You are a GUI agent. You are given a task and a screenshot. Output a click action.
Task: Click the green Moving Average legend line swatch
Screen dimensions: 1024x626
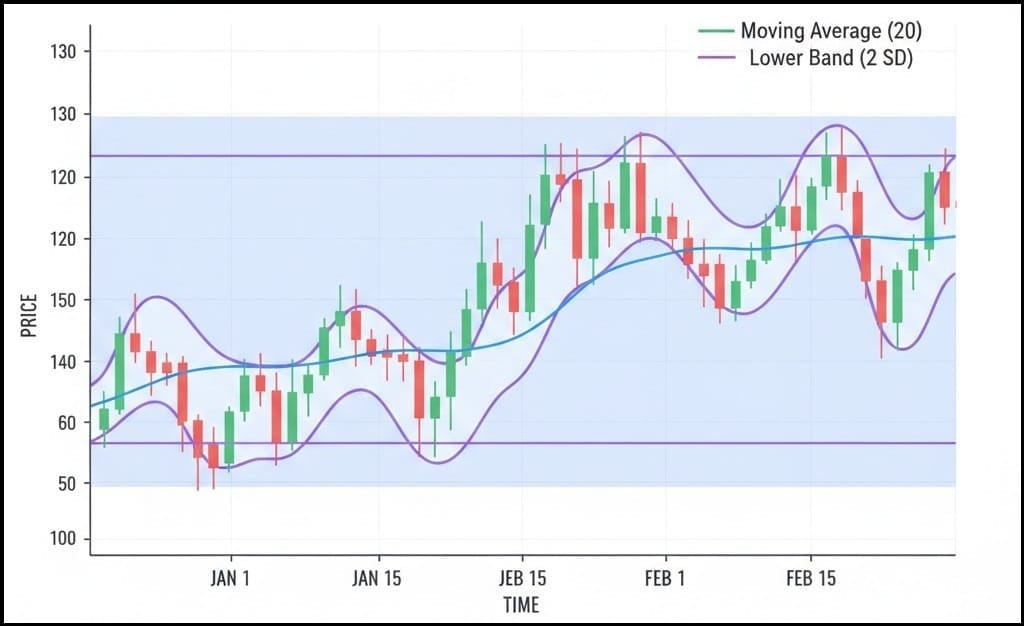pos(714,32)
